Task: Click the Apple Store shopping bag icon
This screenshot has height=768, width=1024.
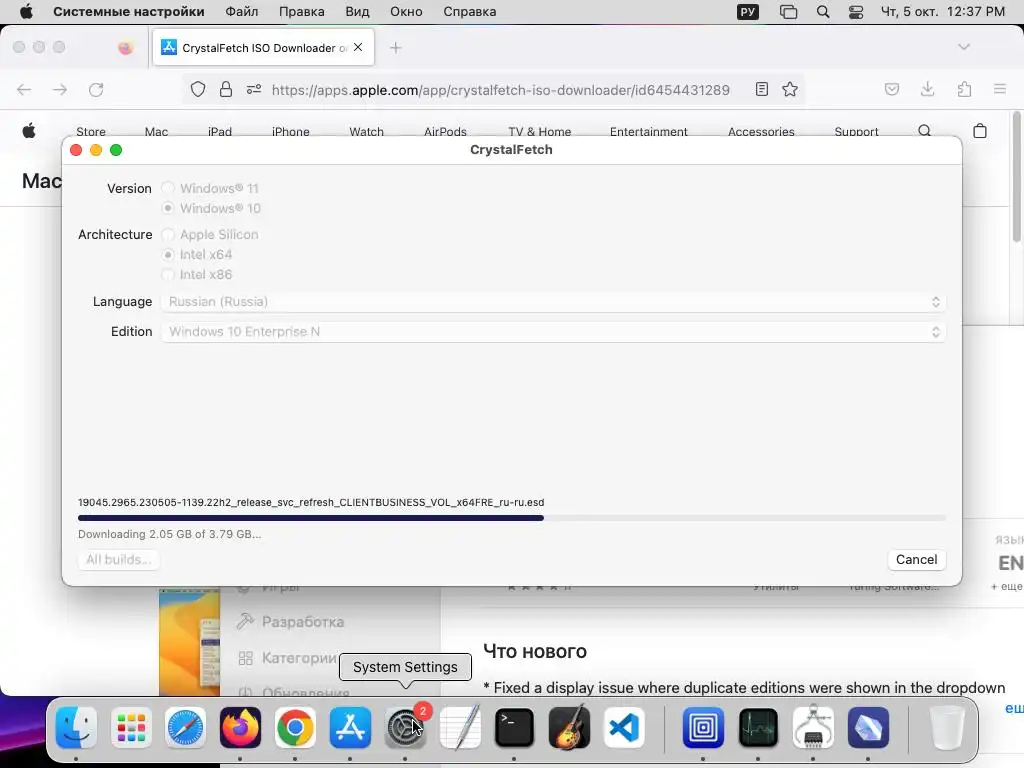Action: 980,131
